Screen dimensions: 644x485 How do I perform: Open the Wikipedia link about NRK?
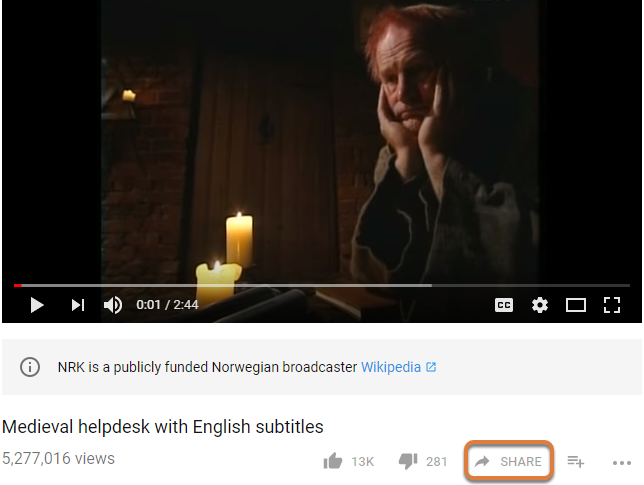pyautogui.click(x=391, y=367)
